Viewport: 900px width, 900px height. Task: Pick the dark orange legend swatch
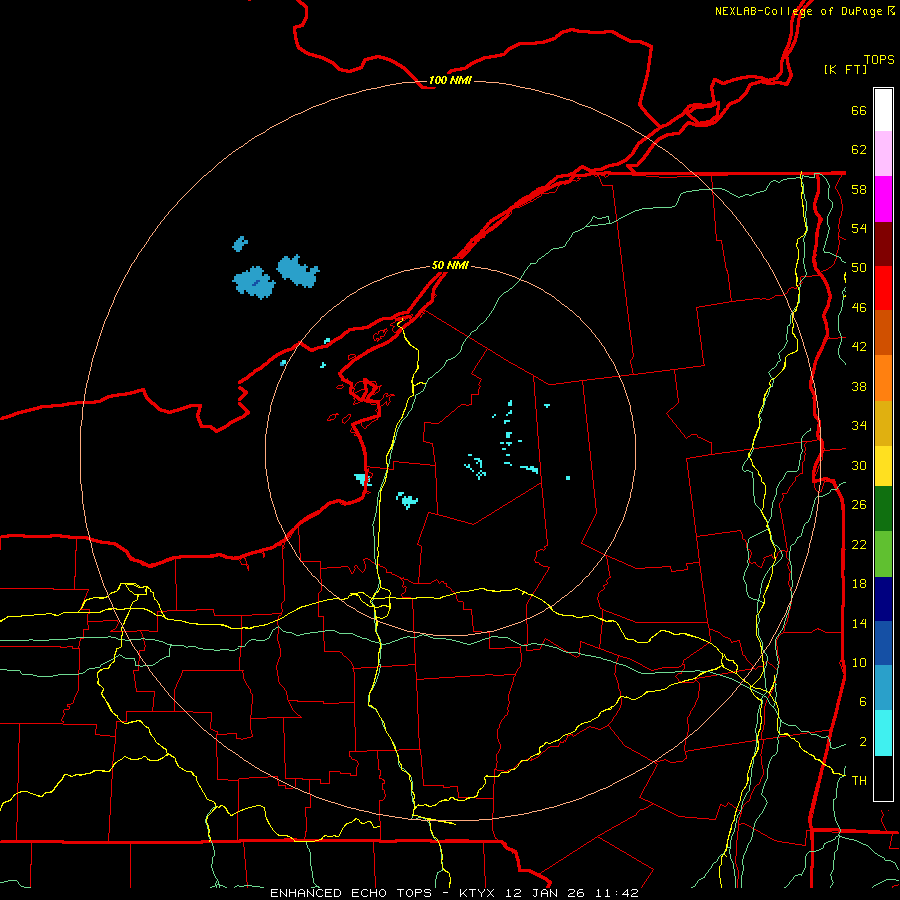point(883,333)
